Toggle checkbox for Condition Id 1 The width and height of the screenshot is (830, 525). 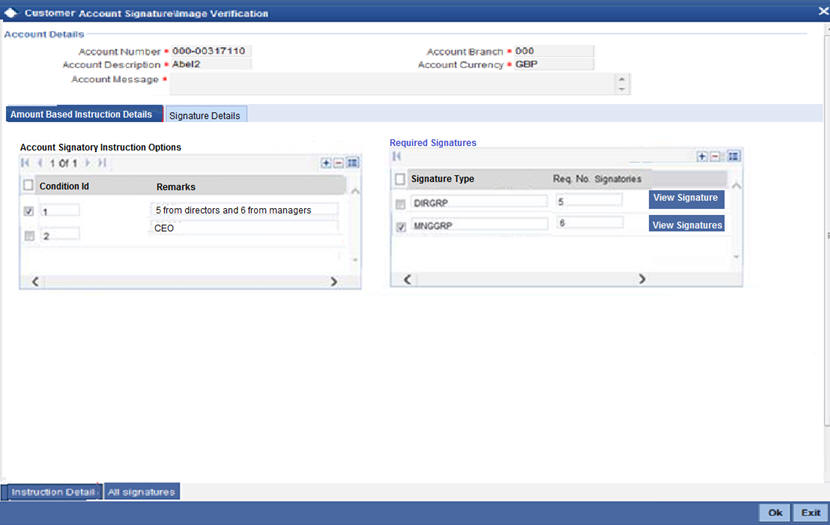(29, 211)
